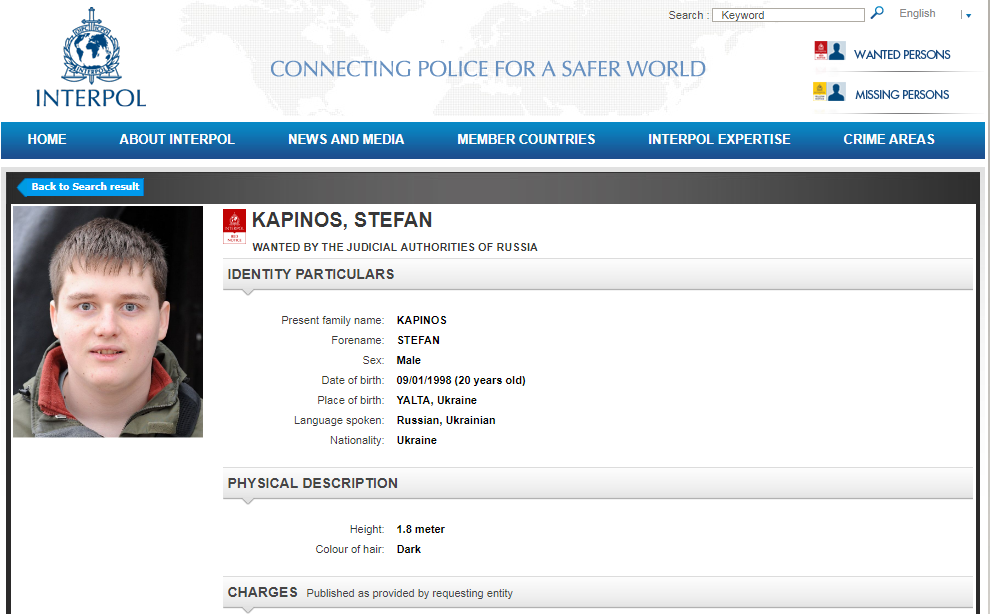
Task: Click the red Wanted Persons notice icon
Action: (820, 51)
